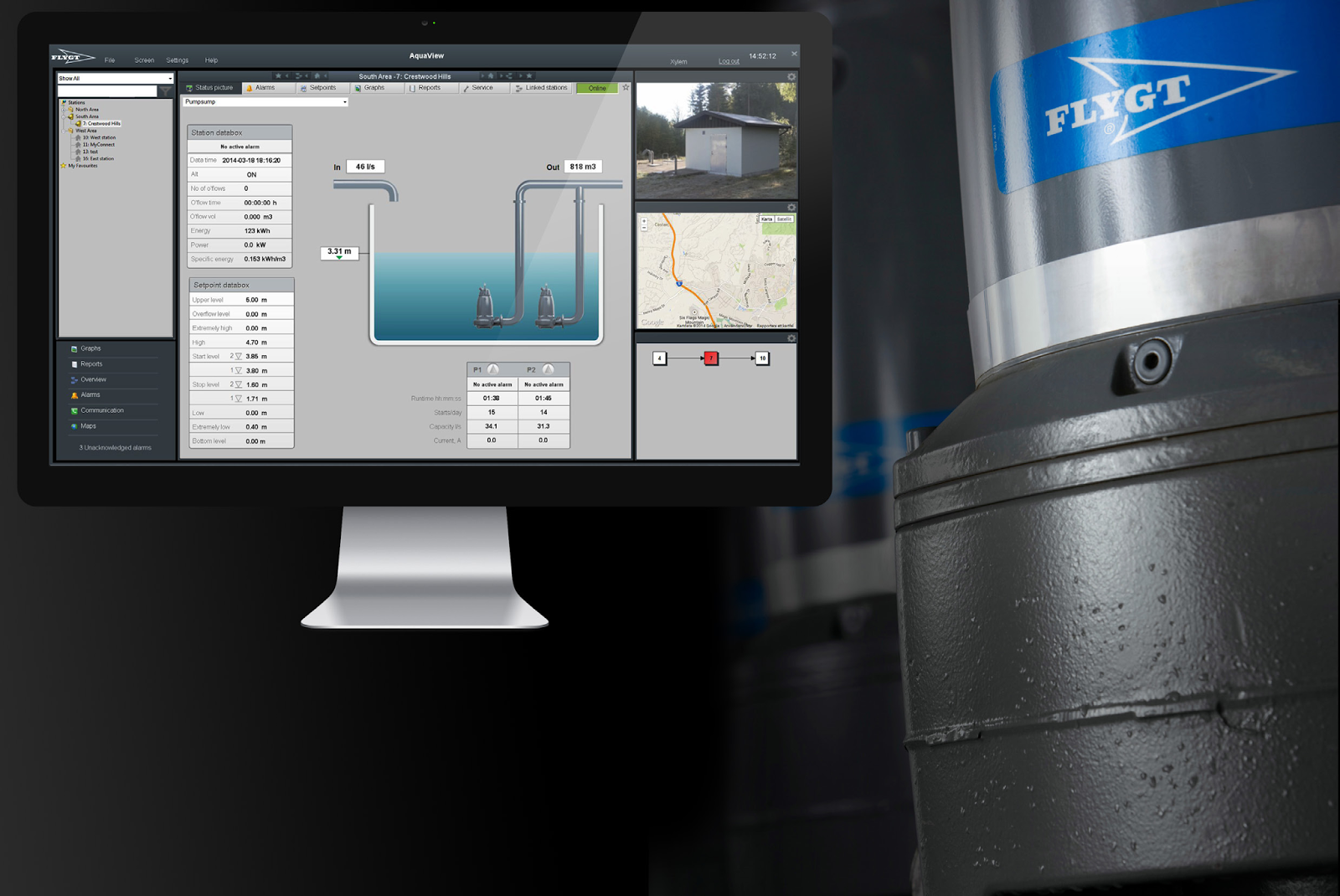
Task: Click the Communication icon in the sidebar
Action: click(x=75, y=410)
